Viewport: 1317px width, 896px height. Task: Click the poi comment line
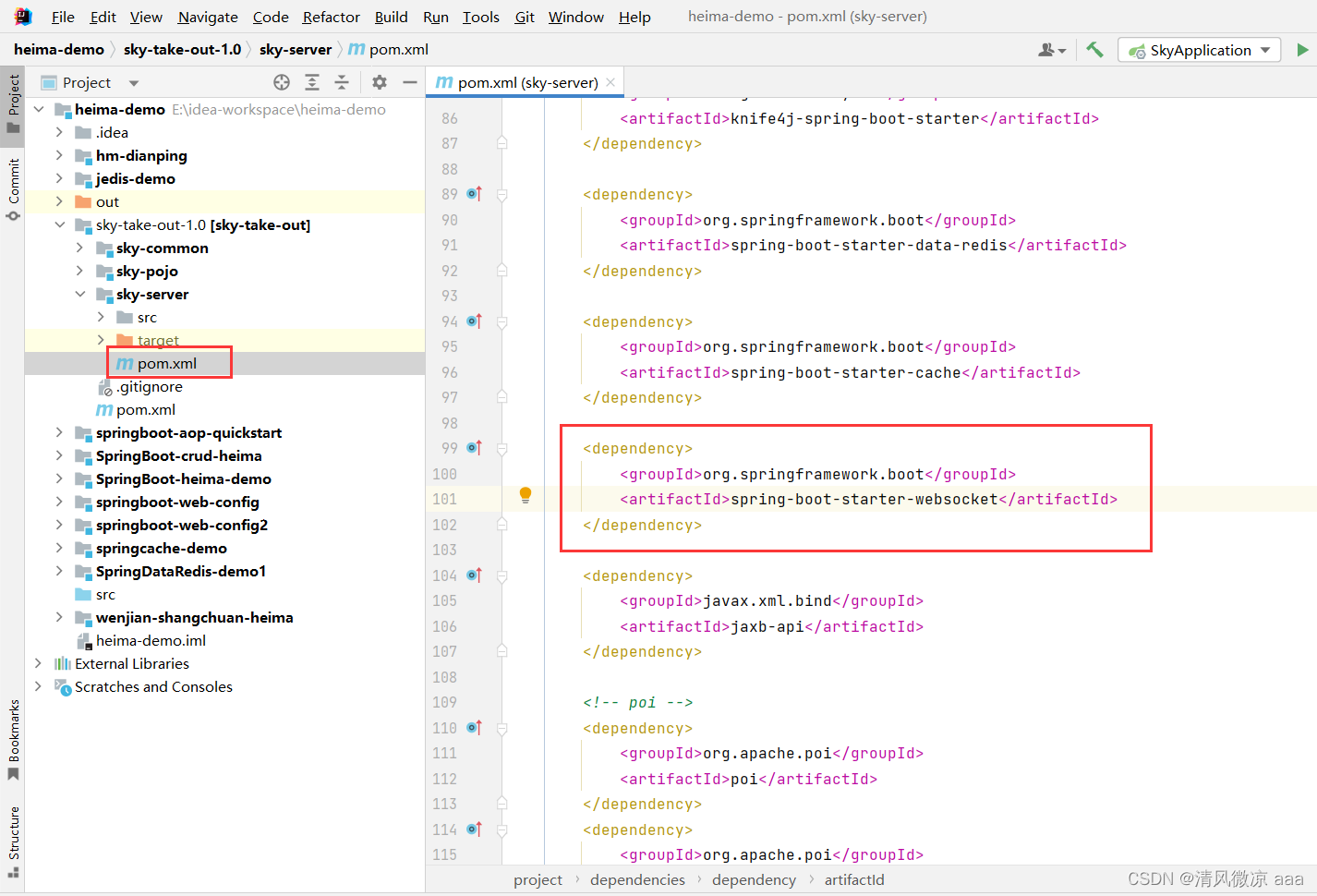pyautogui.click(x=637, y=702)
